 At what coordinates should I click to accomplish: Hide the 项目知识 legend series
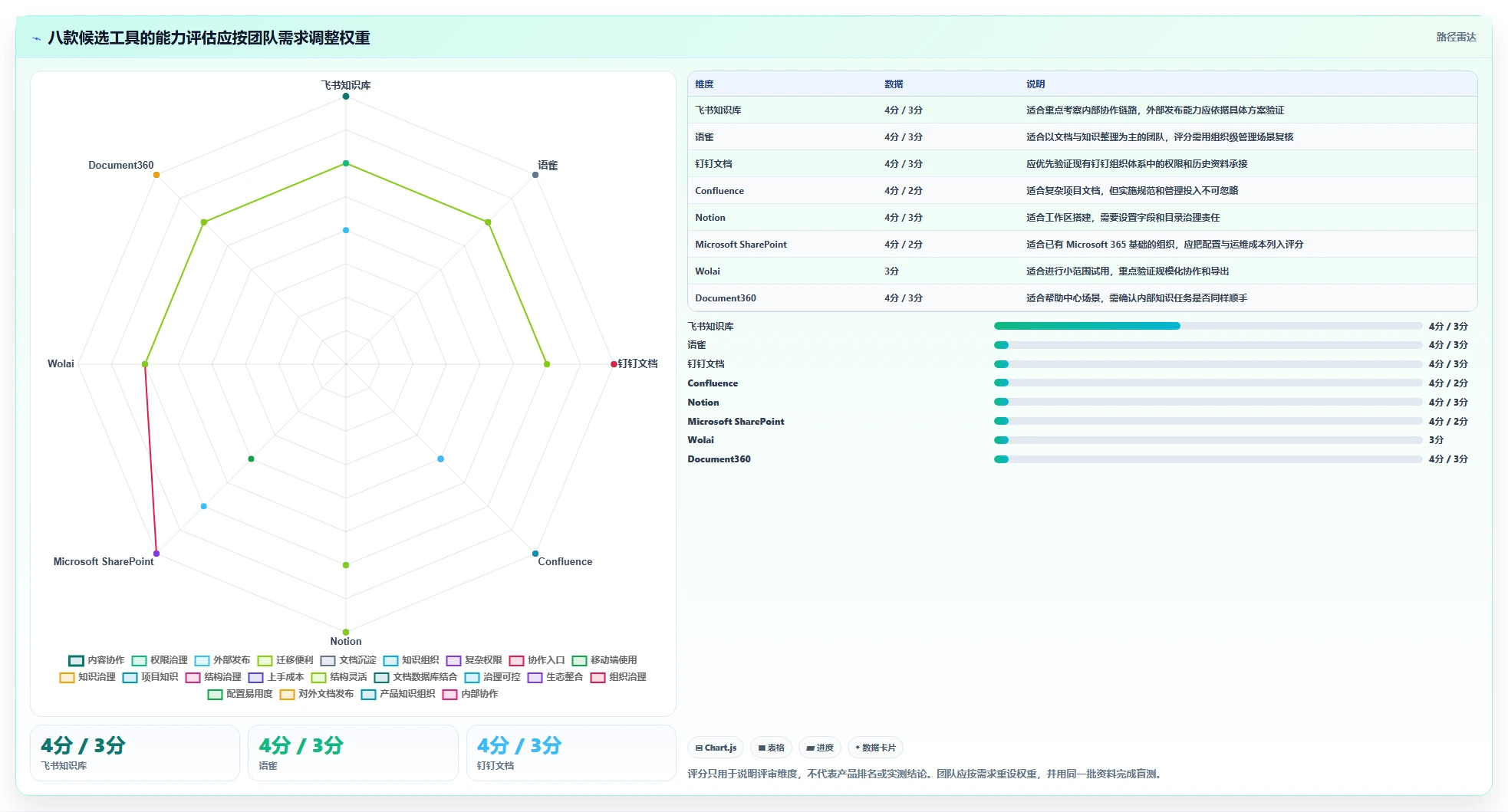pos(150,677)
